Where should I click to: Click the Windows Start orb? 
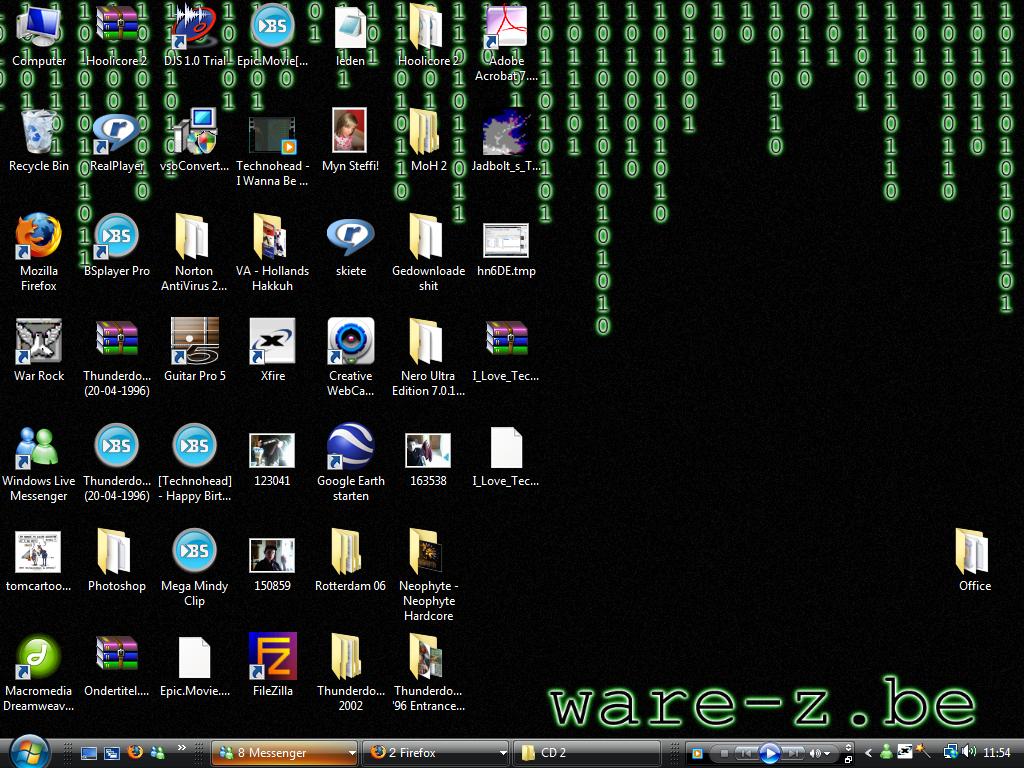coord(29,752)
